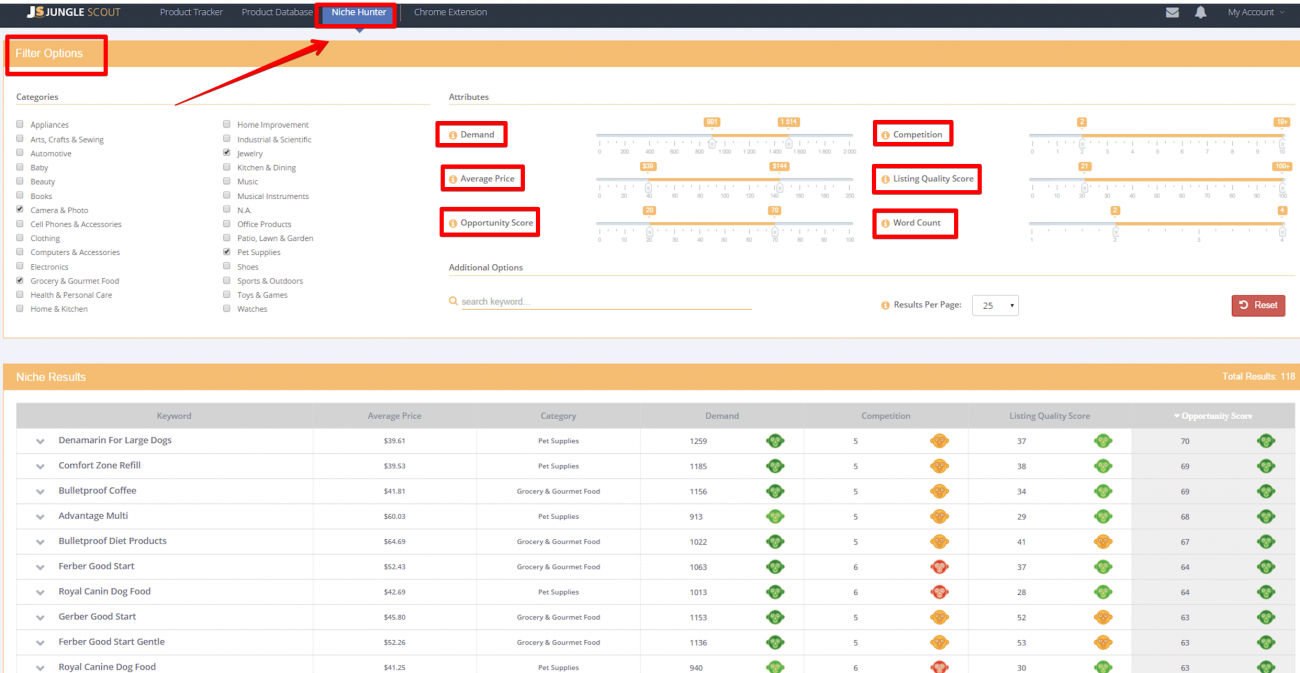
Task: Expand the Ferber Good Start Gentle row
Action: click(x=41, y=642)
